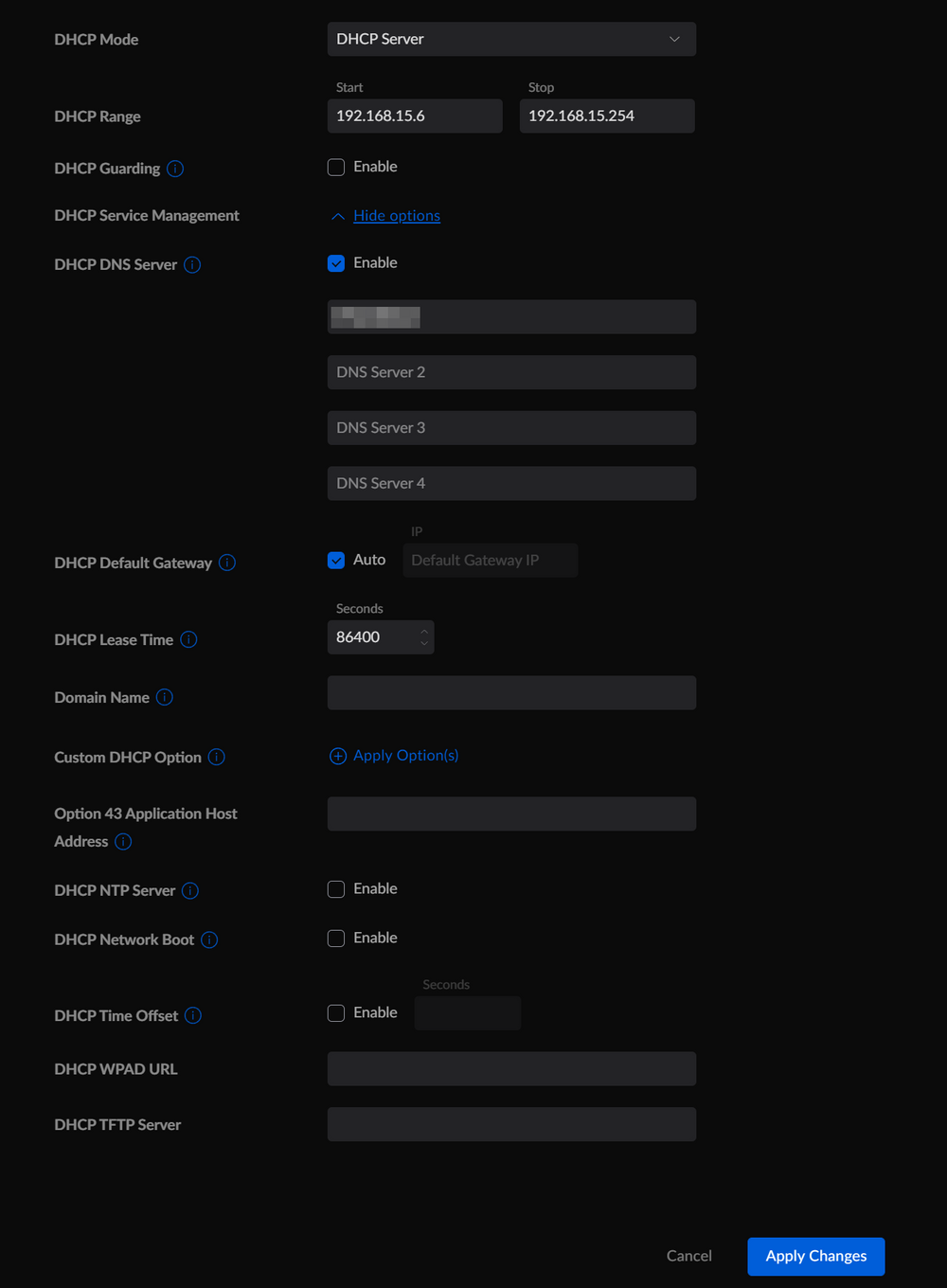
Task: Cancel the DHCP configuration changes
Action: click(x=688, y=1256)
